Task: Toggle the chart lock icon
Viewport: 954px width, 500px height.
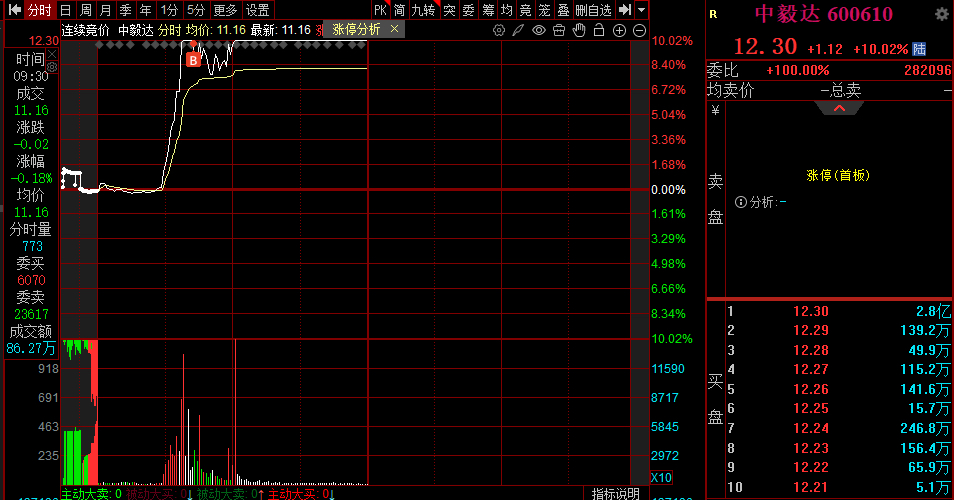Action: pos(599,30)
